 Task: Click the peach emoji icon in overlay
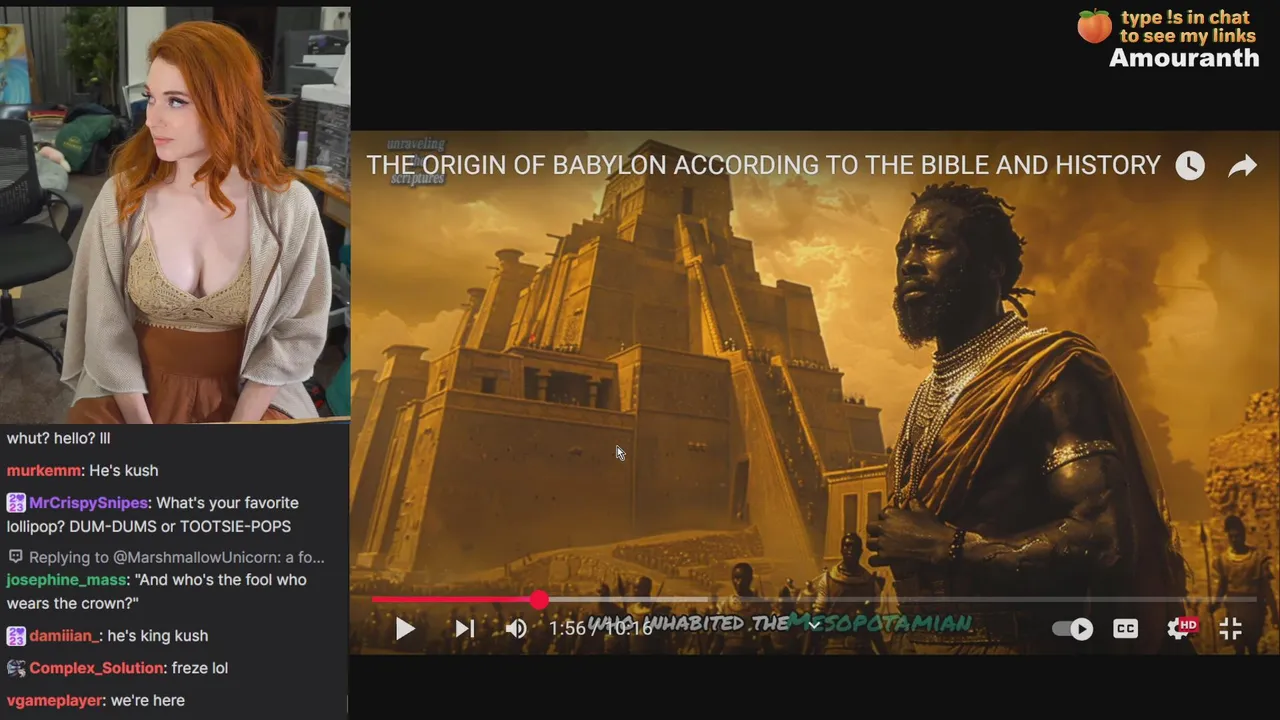coord(1094,26)
